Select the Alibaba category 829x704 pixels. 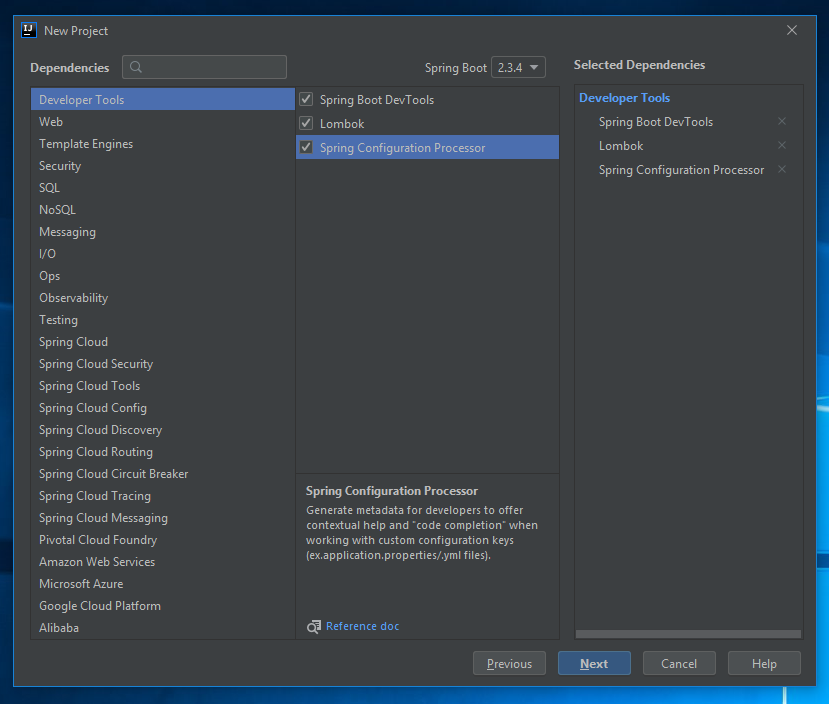[x=163, y=628]
